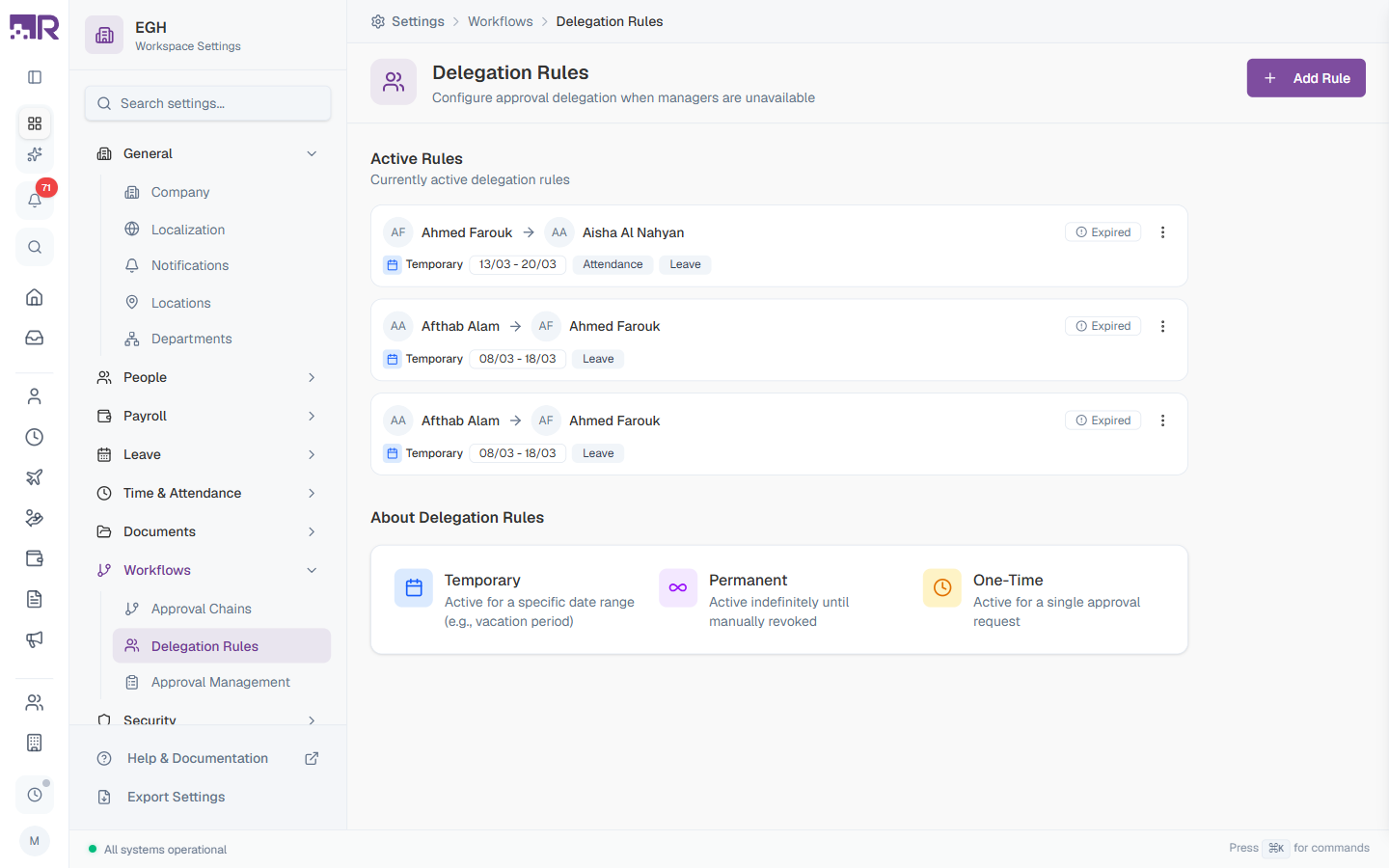
Task: Click the Delegation Rules header people icon
Action: (394, 82)
